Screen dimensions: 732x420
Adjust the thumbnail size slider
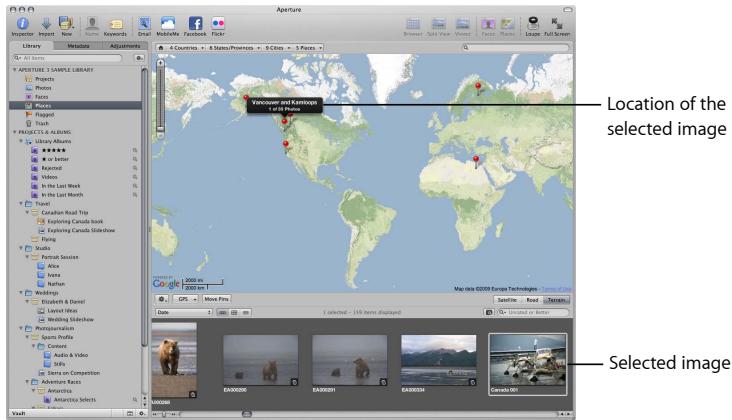tap(164, 414)
